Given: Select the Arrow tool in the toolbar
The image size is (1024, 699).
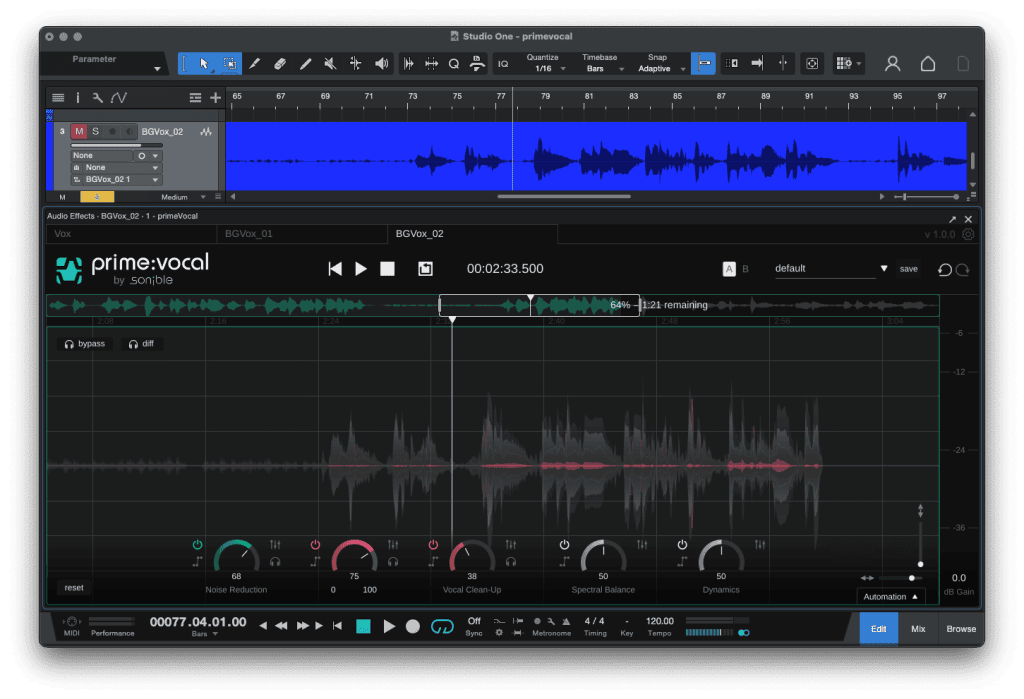Looking at the screenshot, I should tap(204, 63).
